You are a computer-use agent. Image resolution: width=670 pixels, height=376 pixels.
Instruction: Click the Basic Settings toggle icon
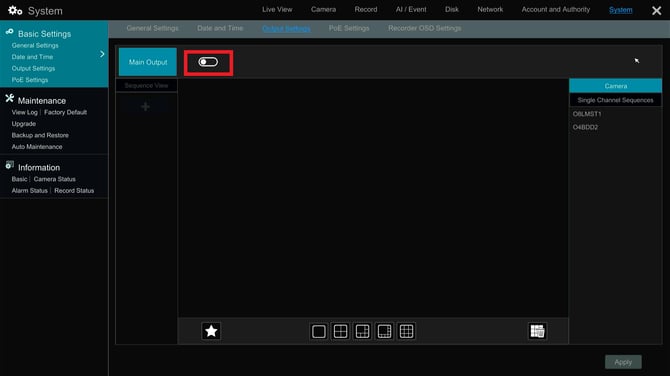pyautogui.click(x=9, y=32)
